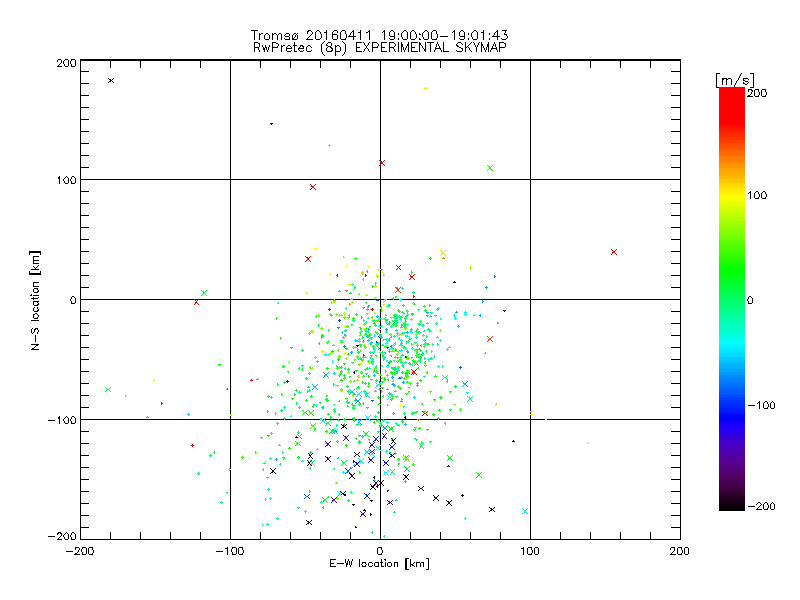This screenshot has width=800, height=600.
Task: Click the yellow section of the colorbar
Action: coord(732,196)
